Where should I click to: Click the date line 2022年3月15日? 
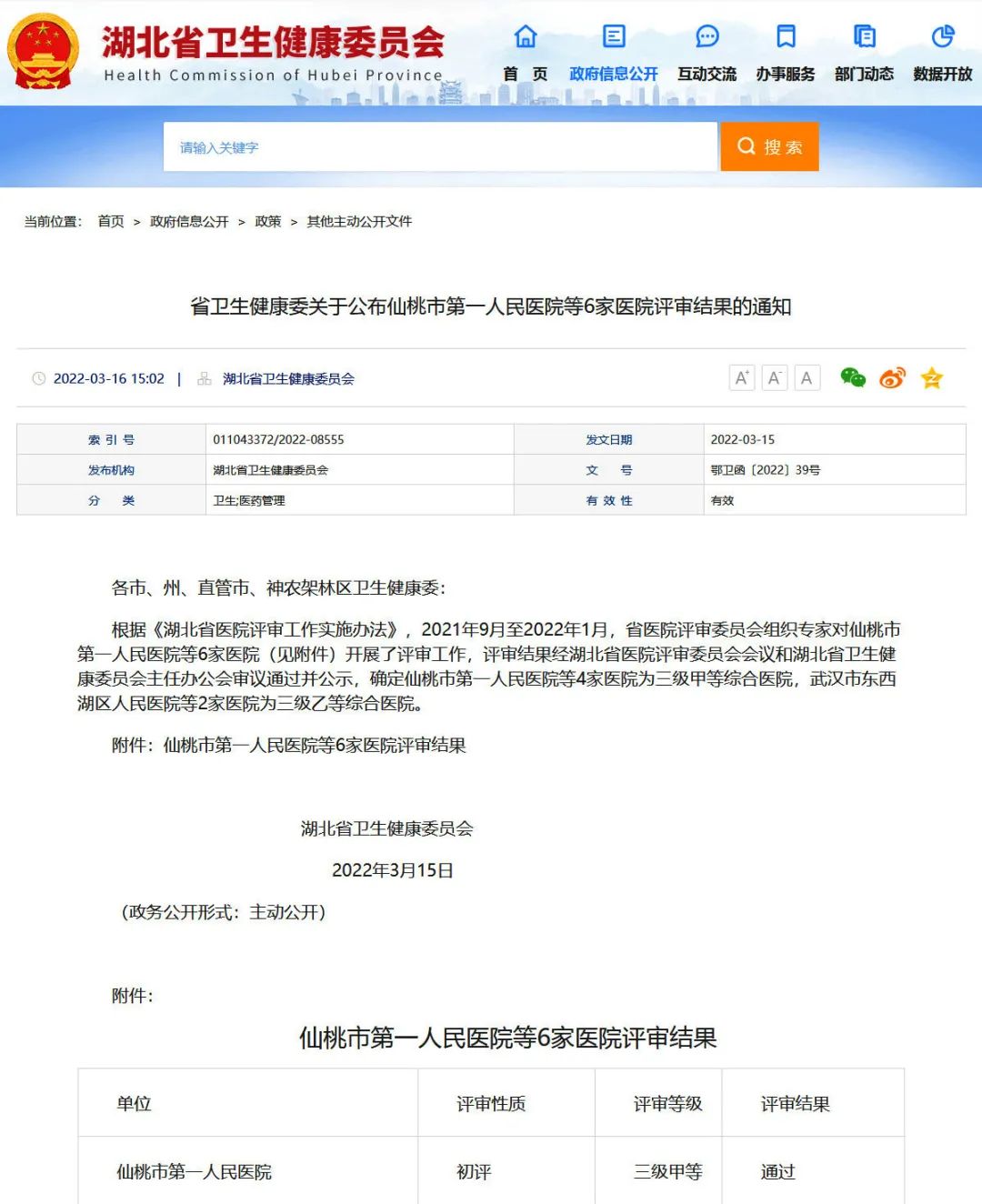tap(393, 870)
